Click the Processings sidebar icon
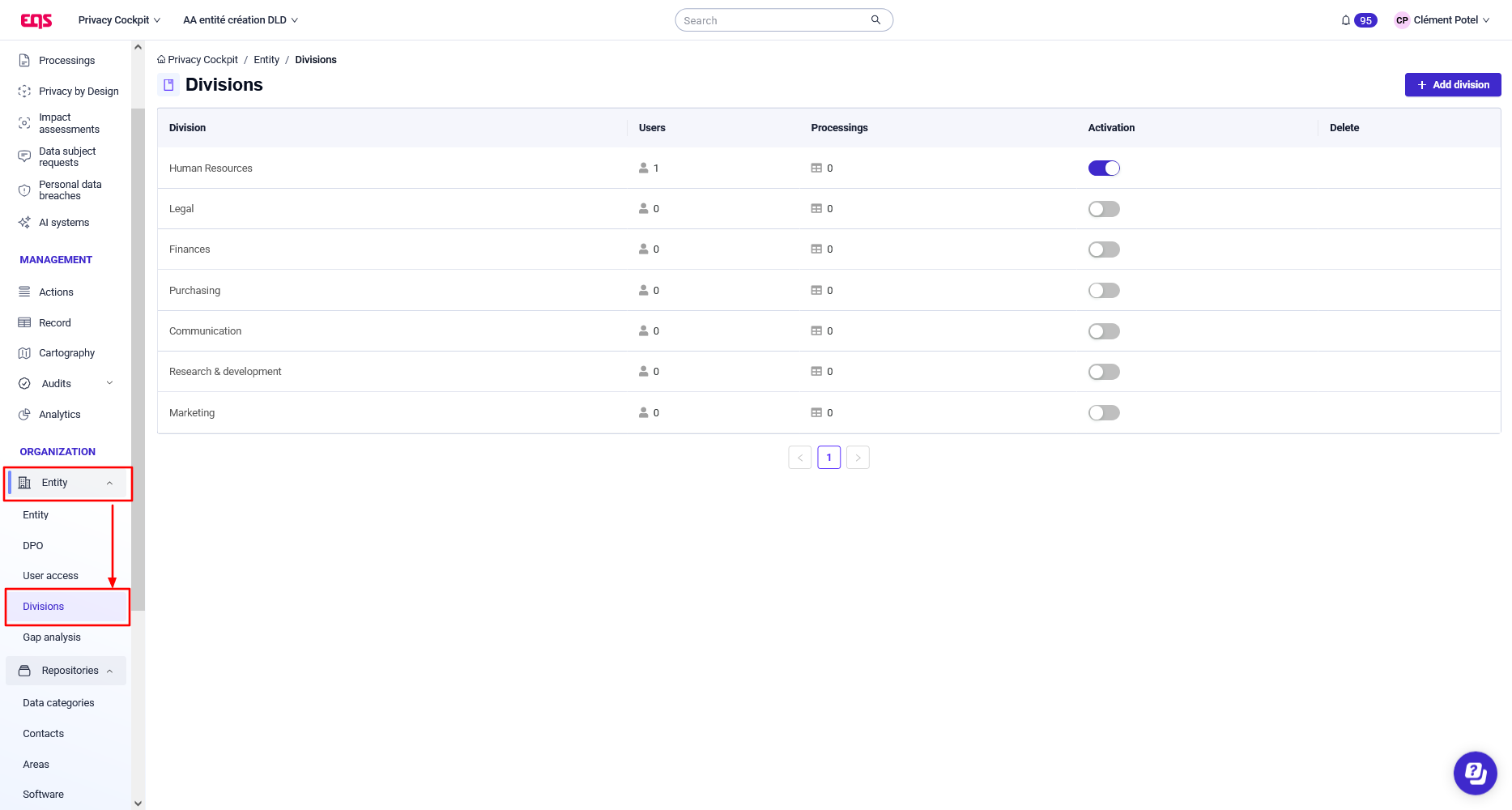Viewport: 1512px width, 810px height. click(24, 61)
